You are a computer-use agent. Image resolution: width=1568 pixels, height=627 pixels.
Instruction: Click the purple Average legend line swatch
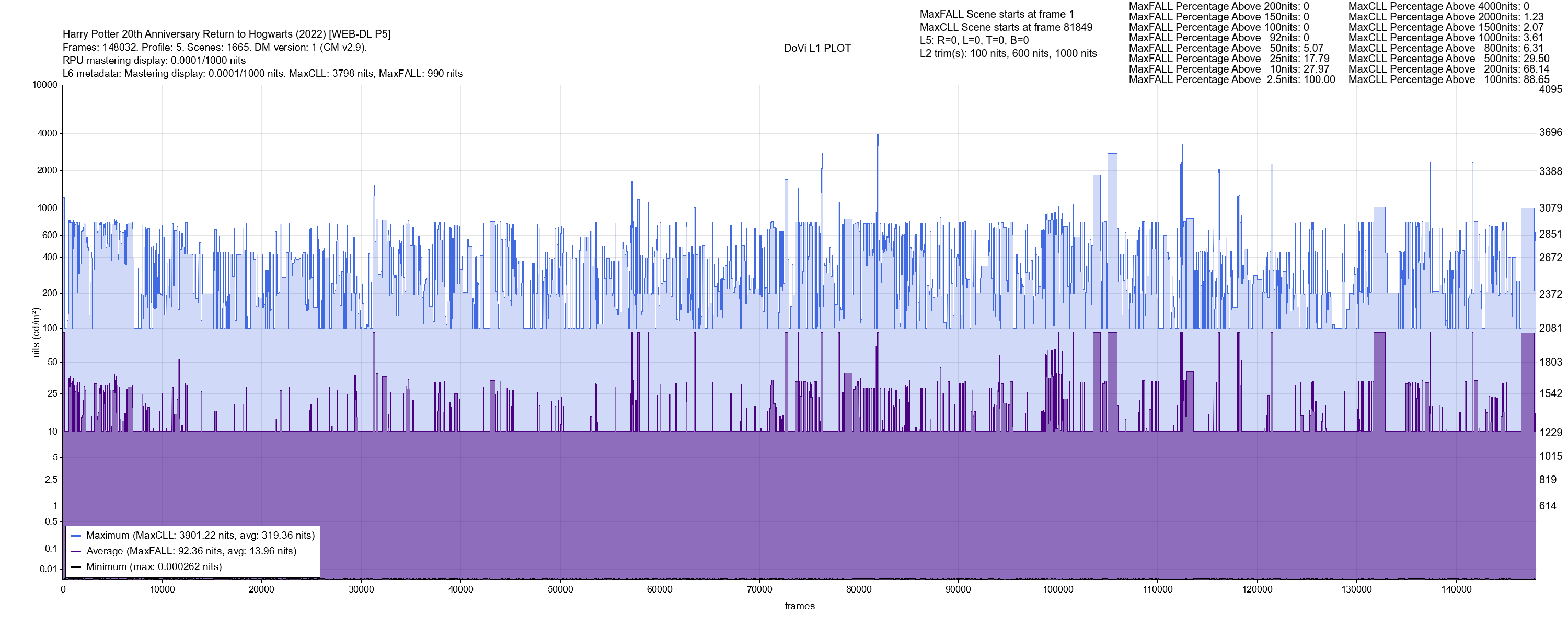(76, 552)
